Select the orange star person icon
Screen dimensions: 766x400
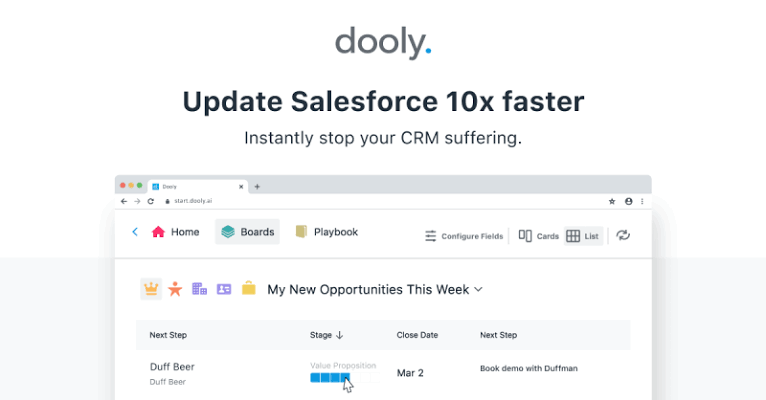click(175, 289)
